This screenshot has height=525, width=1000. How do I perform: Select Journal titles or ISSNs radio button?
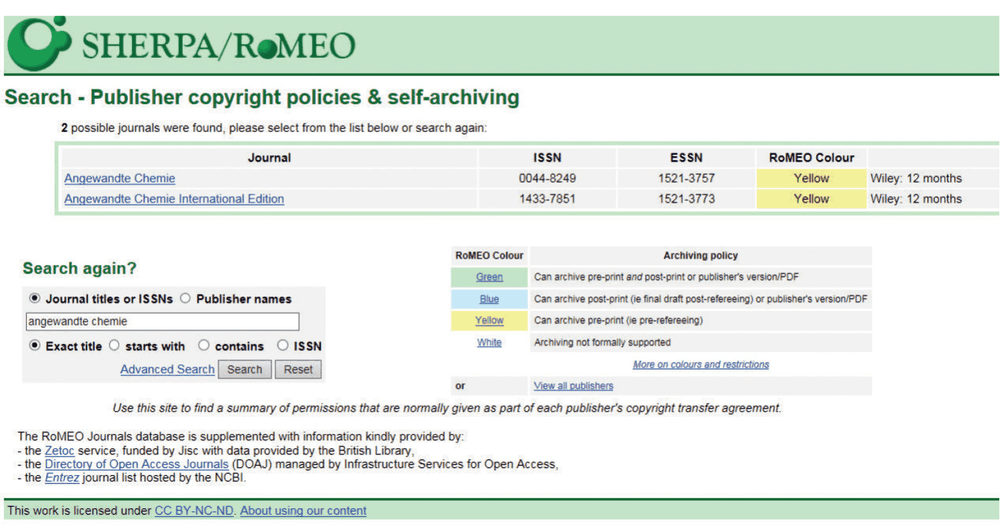click(34, 298)
